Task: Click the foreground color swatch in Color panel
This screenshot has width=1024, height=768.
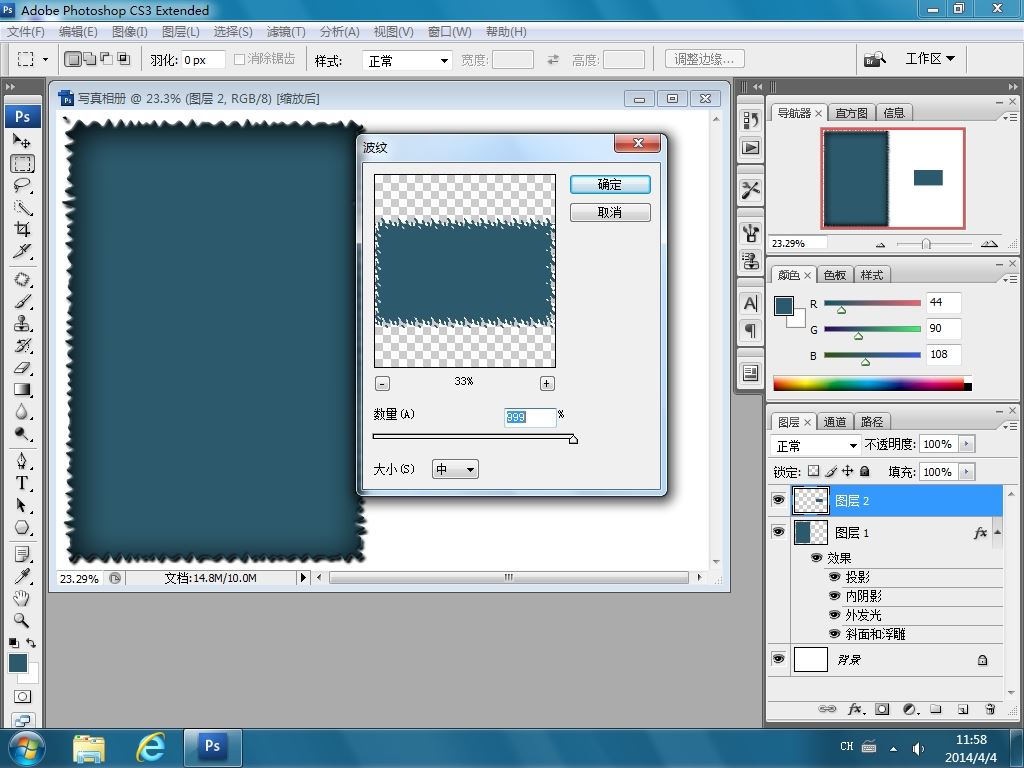Action: coord(784,306)
